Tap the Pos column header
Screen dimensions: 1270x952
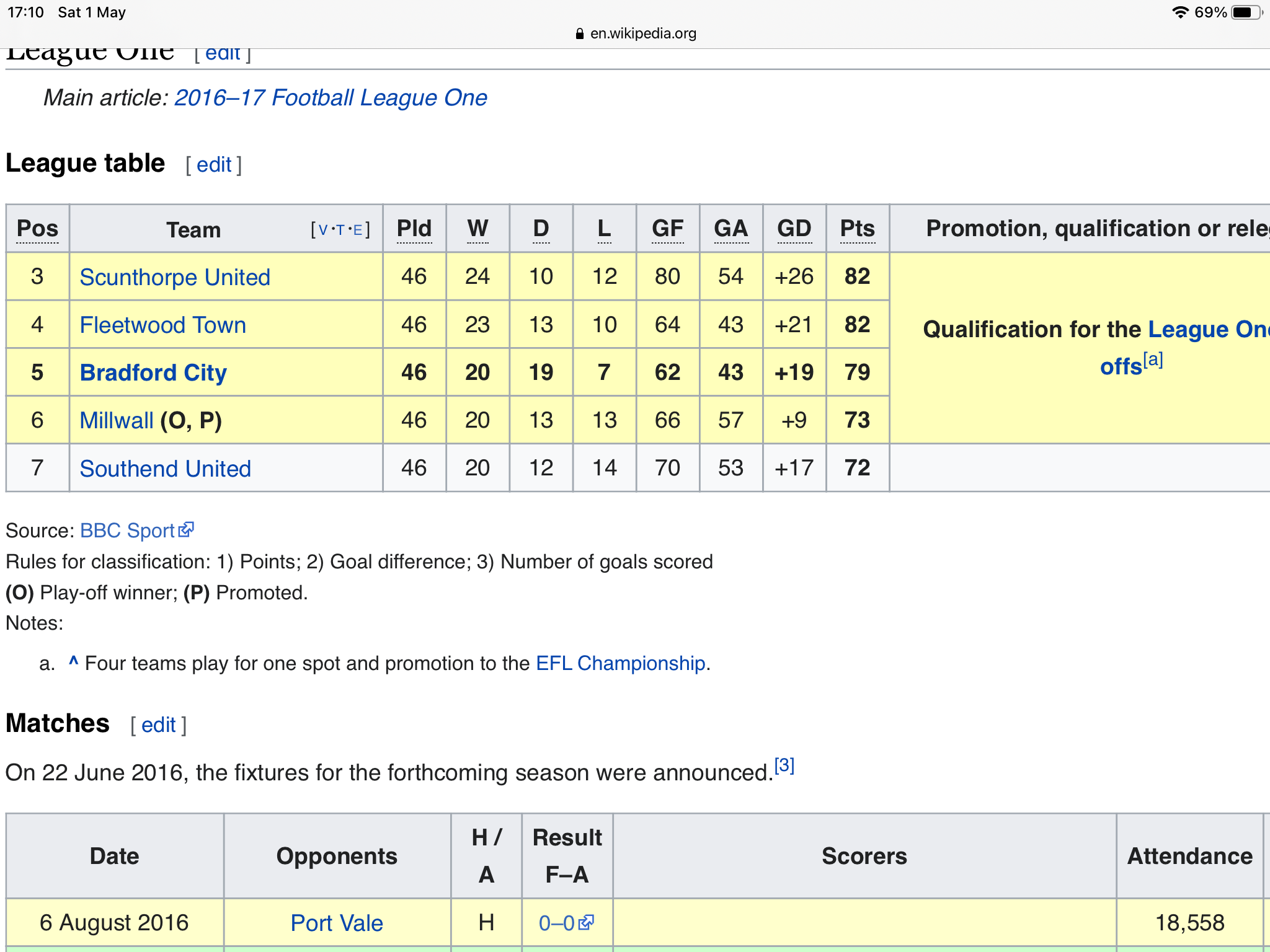[37, 229]
